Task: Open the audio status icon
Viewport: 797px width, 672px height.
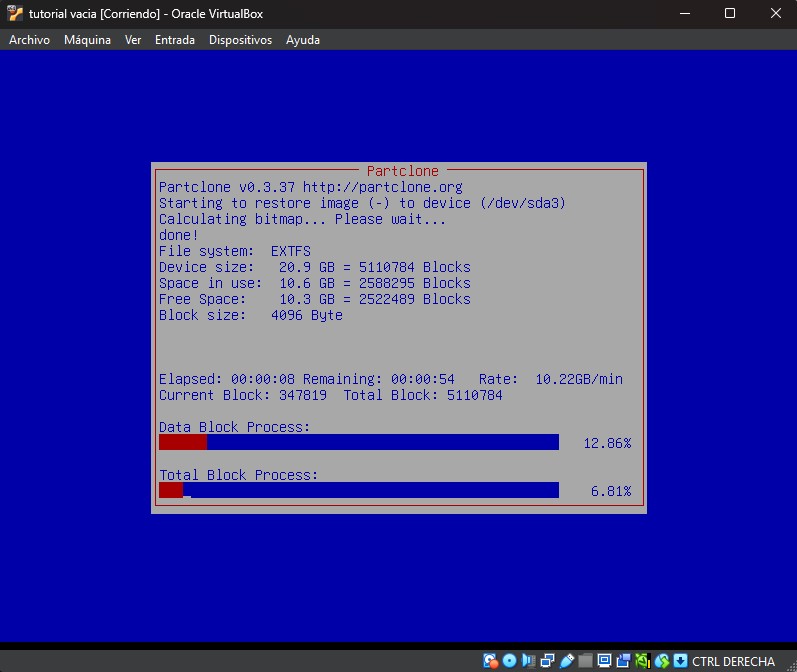Action: 529,661
